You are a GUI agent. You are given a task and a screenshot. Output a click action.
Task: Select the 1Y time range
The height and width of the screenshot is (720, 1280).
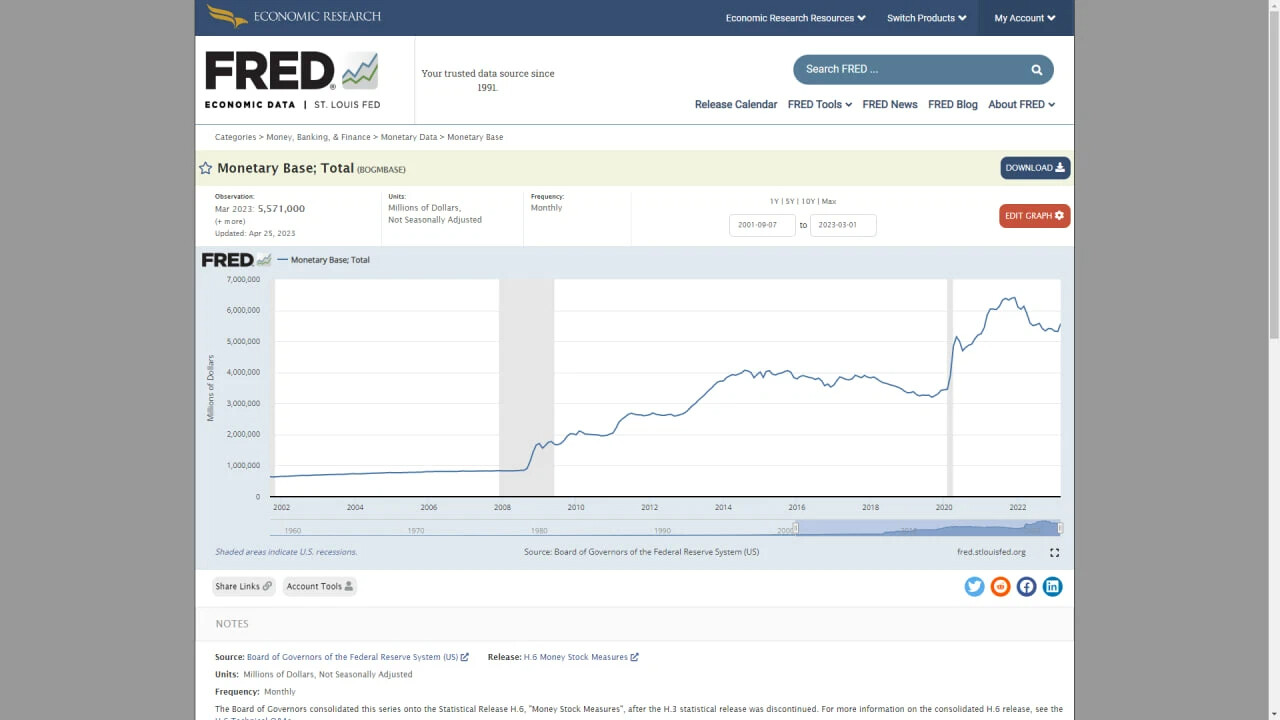[774, 201]
